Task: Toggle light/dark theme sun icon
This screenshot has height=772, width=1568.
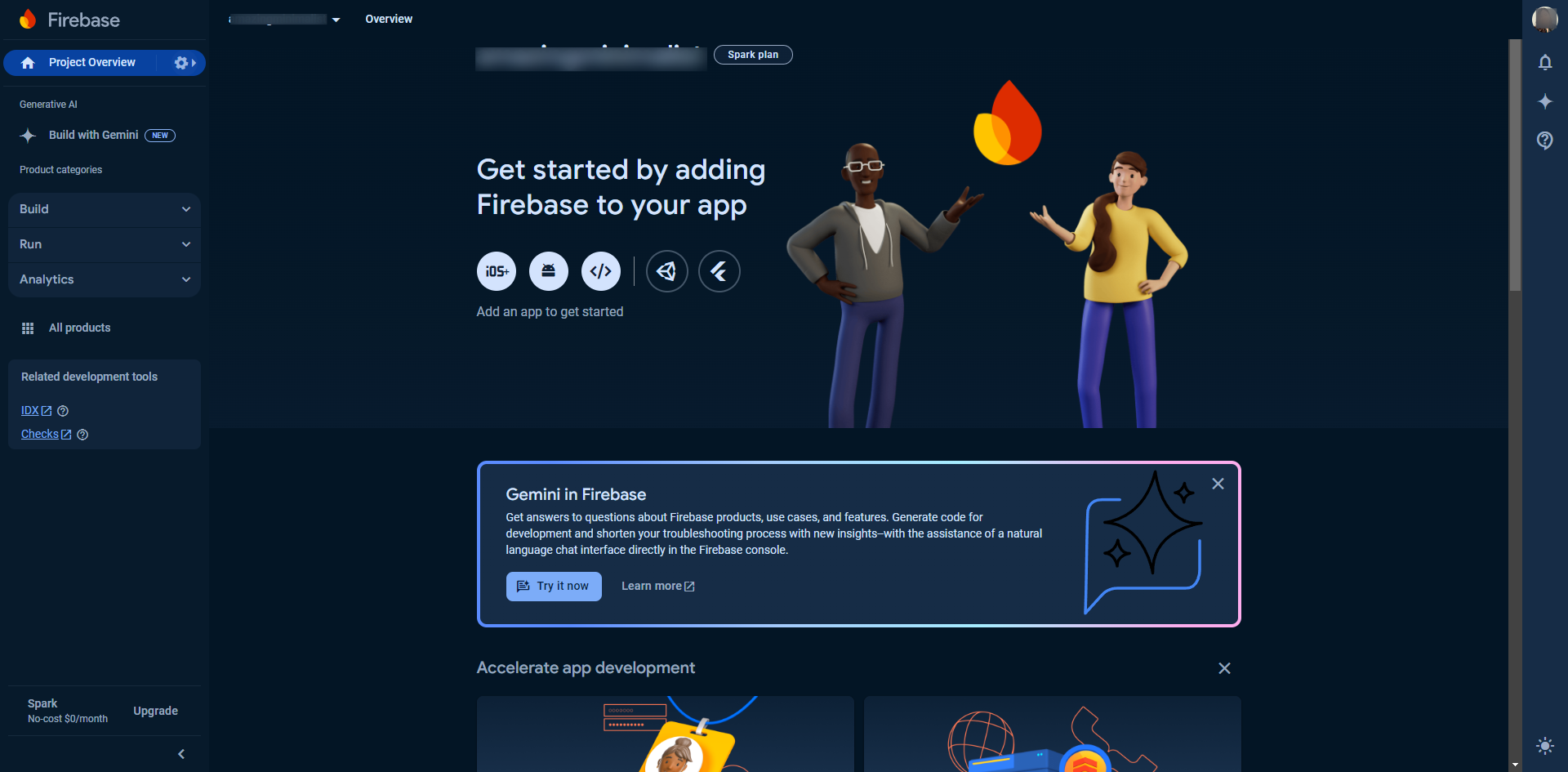Action: pyautogui.click(x=1545, y=746)
